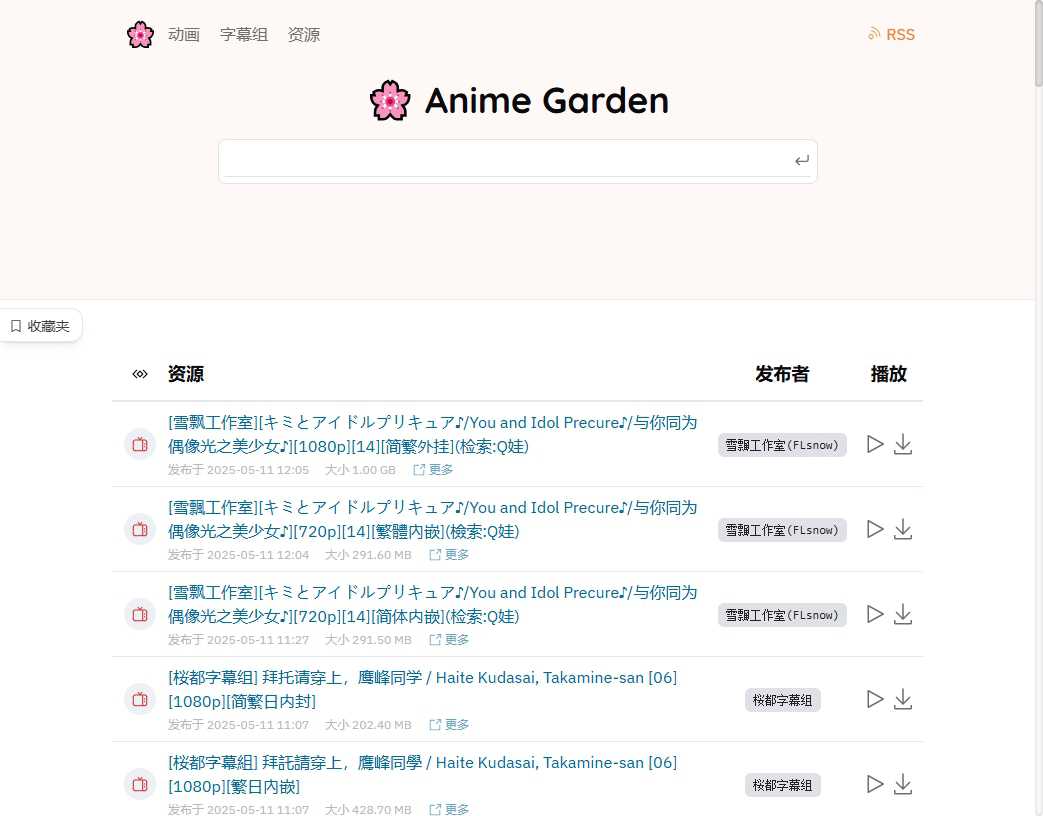Open the 动画 menu
Screen dimensions: 1043x816
[184, 35]
